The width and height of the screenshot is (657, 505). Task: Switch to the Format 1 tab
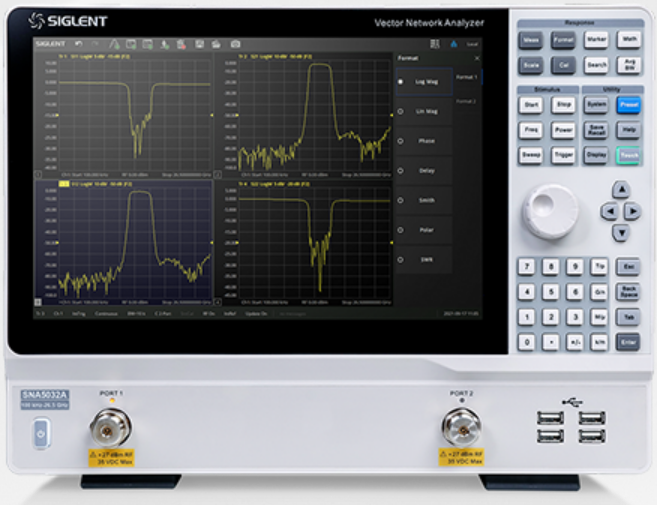[467, 77]
